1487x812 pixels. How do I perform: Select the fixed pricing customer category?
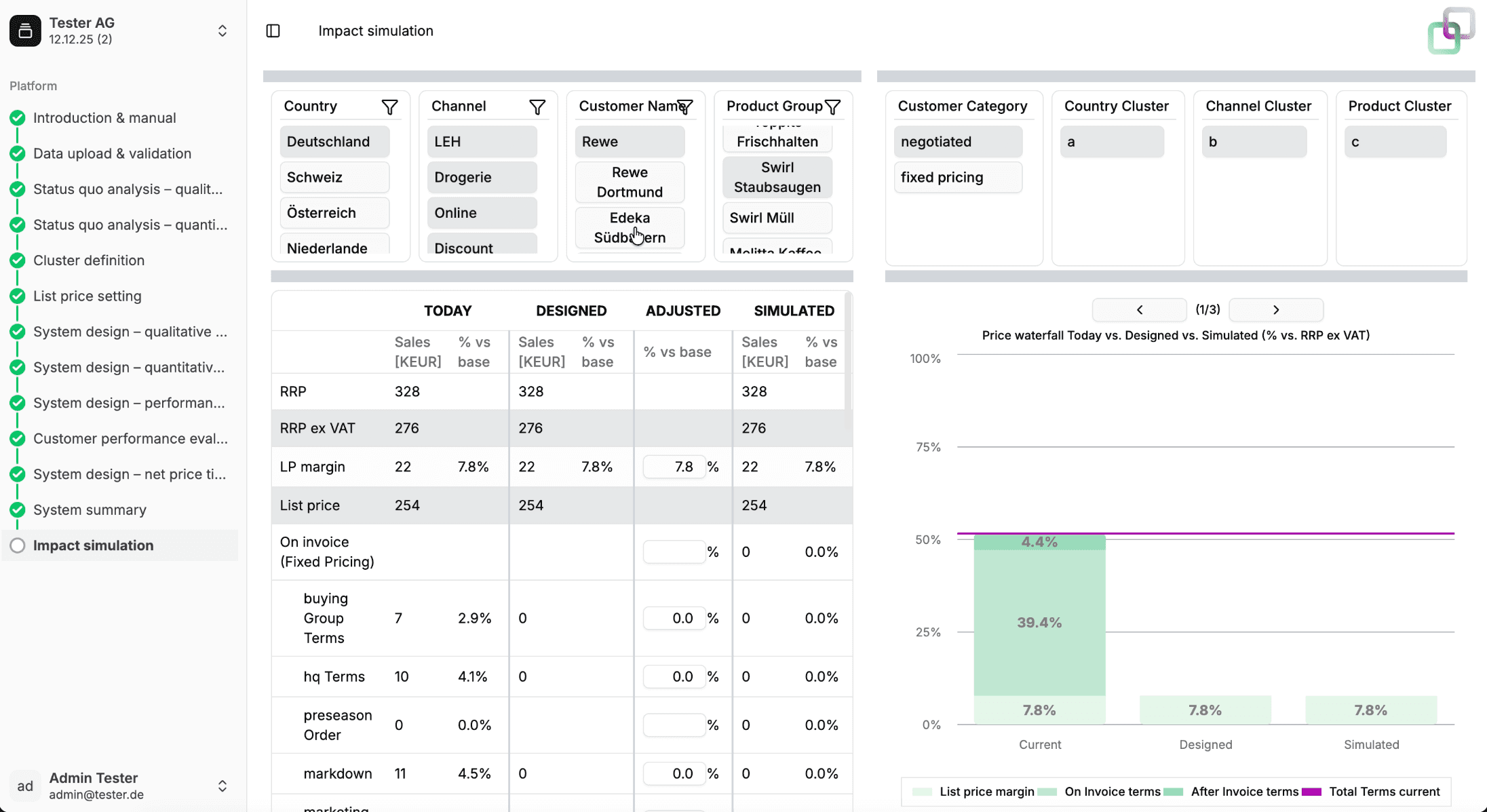pos(957,177)
